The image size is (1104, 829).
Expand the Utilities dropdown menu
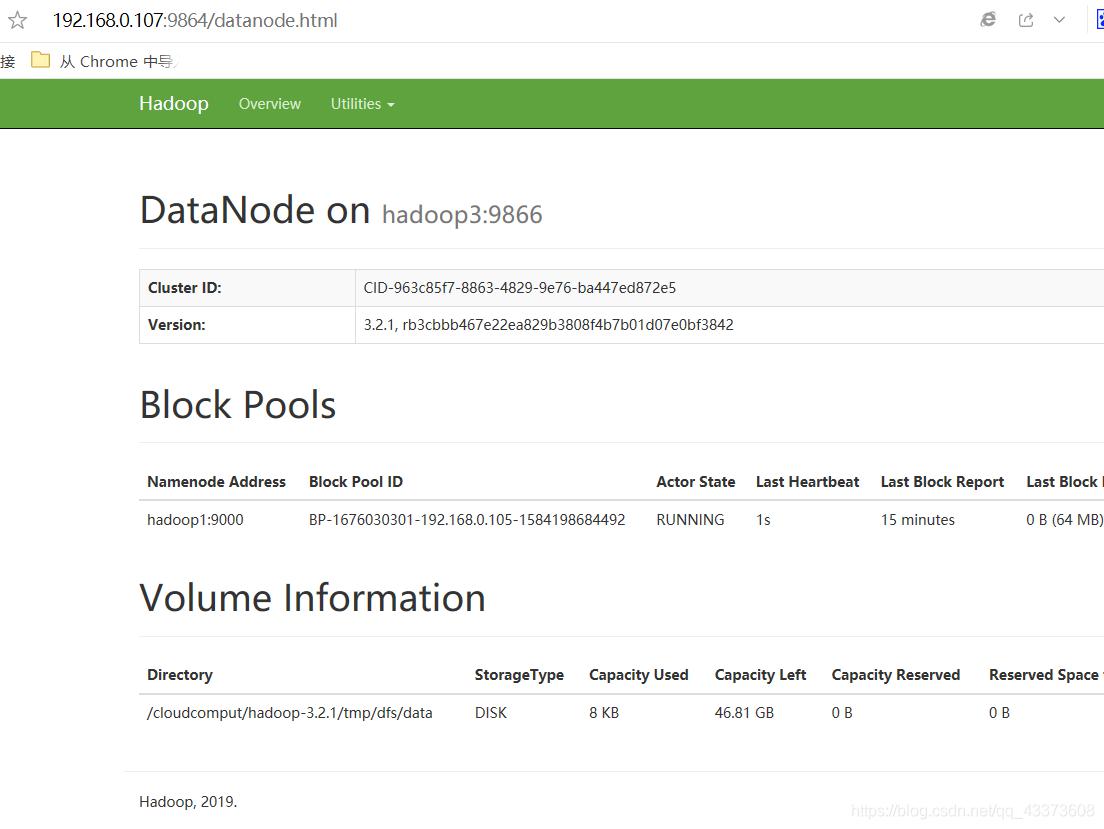(x=363, y=104)
